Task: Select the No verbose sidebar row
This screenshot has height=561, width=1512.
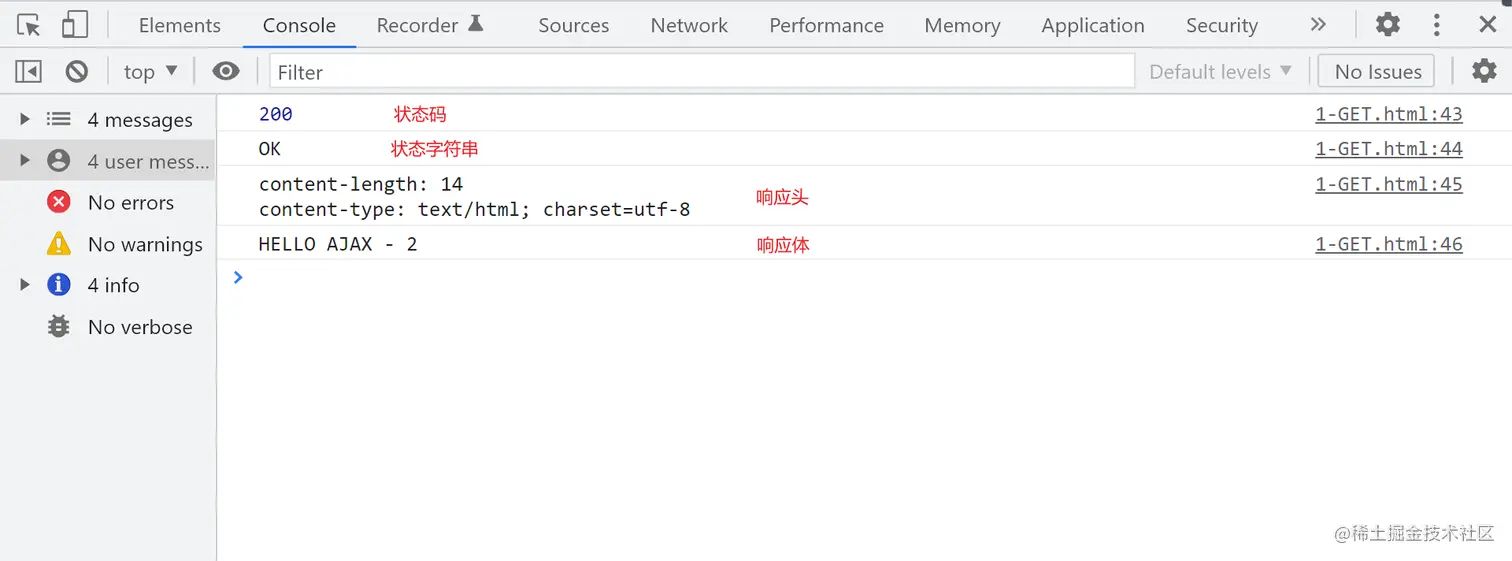Action: pyautogui.click(x=108, y=327)
